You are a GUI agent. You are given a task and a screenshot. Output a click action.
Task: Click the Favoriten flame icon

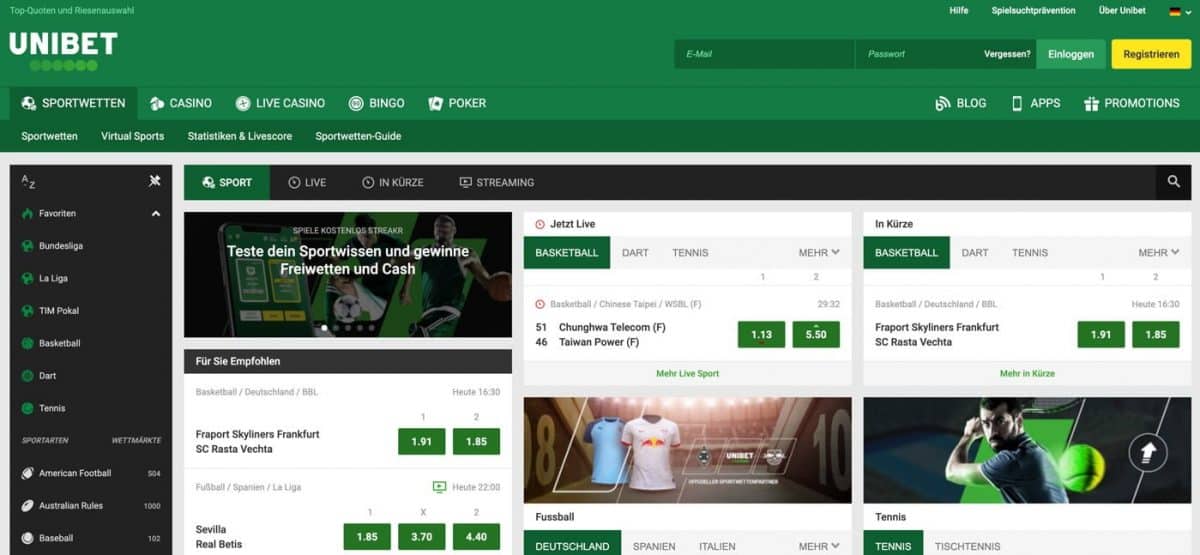(28, 213)
